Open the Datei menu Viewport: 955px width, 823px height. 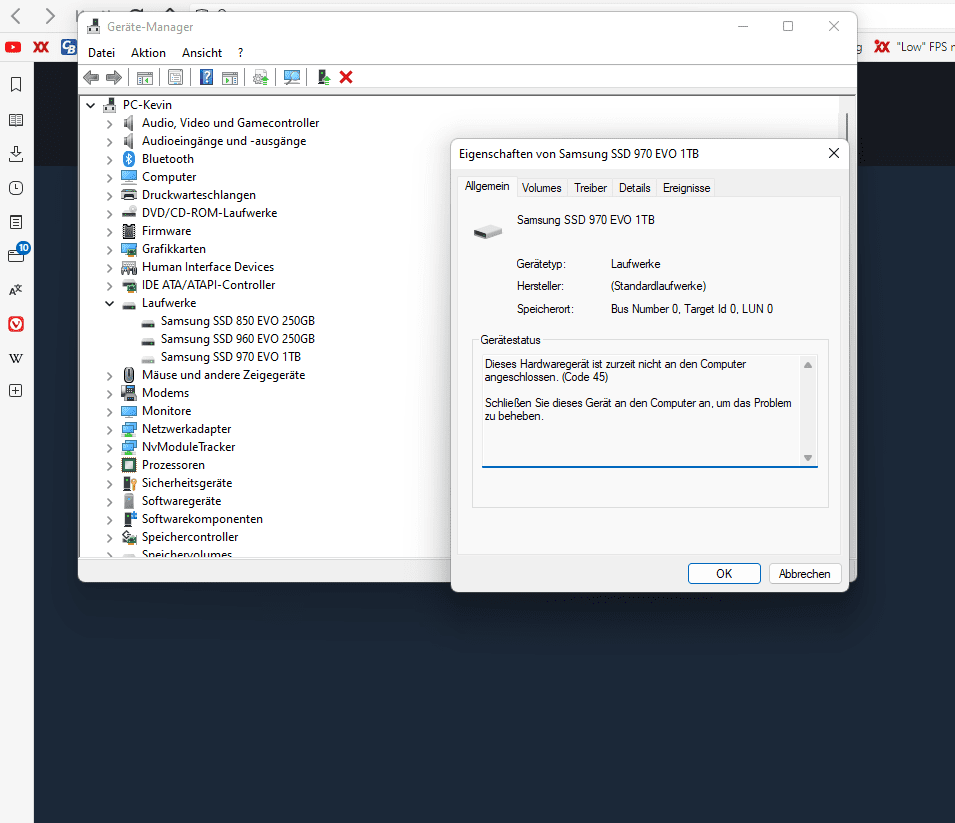coord(101,53)
